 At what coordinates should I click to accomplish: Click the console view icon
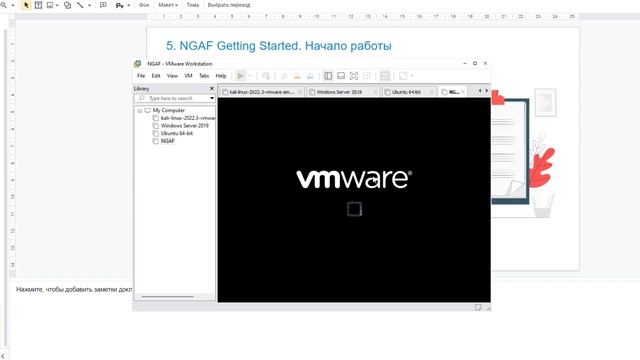click(384, 76)
